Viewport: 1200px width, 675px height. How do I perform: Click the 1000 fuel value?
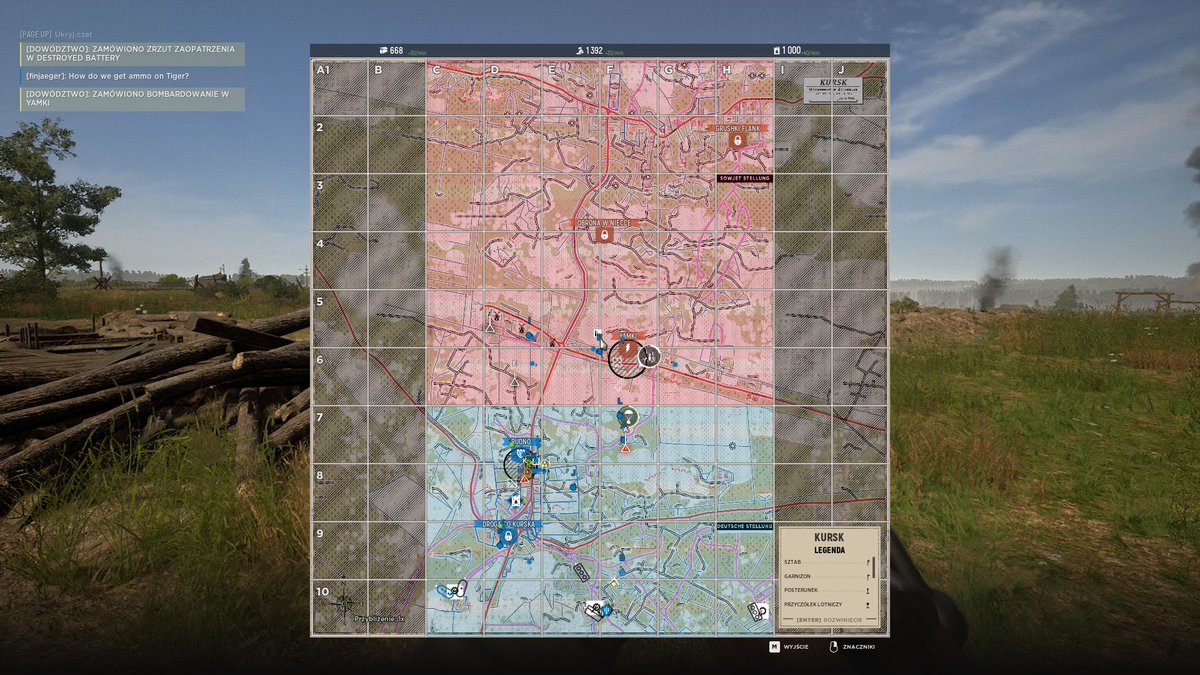792,50
